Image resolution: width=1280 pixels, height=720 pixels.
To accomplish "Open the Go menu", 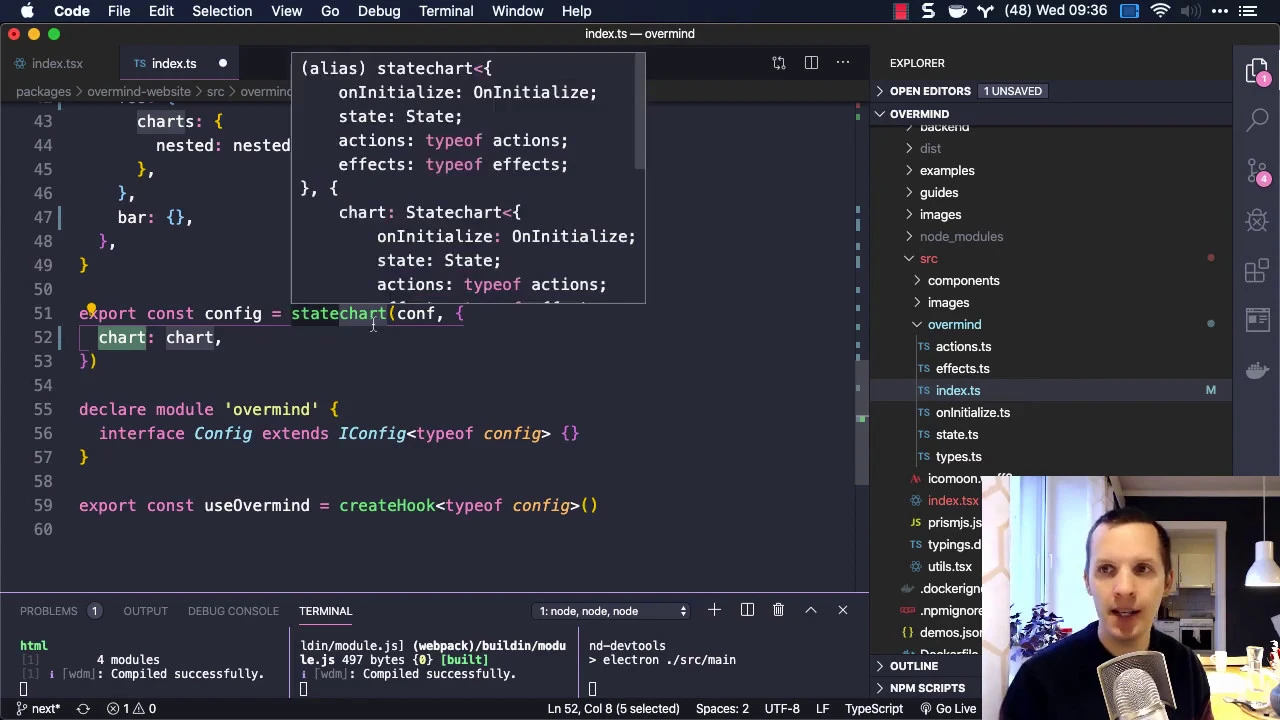I will coord(330,11).
